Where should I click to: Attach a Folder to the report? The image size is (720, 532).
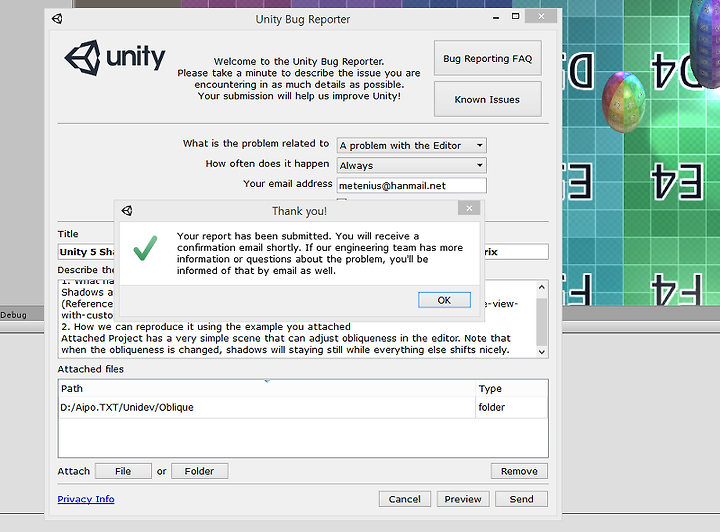pos(199,471)
